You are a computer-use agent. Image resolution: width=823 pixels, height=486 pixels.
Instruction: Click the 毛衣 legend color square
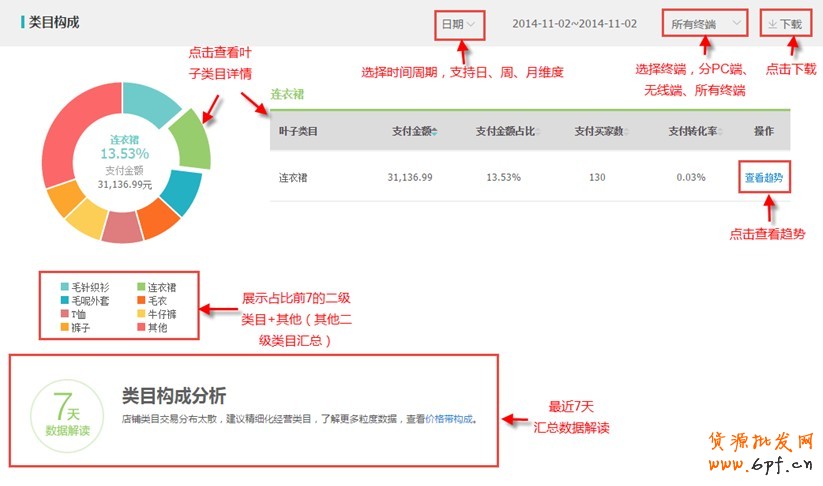pyautogui.click(x=140, y=299)
